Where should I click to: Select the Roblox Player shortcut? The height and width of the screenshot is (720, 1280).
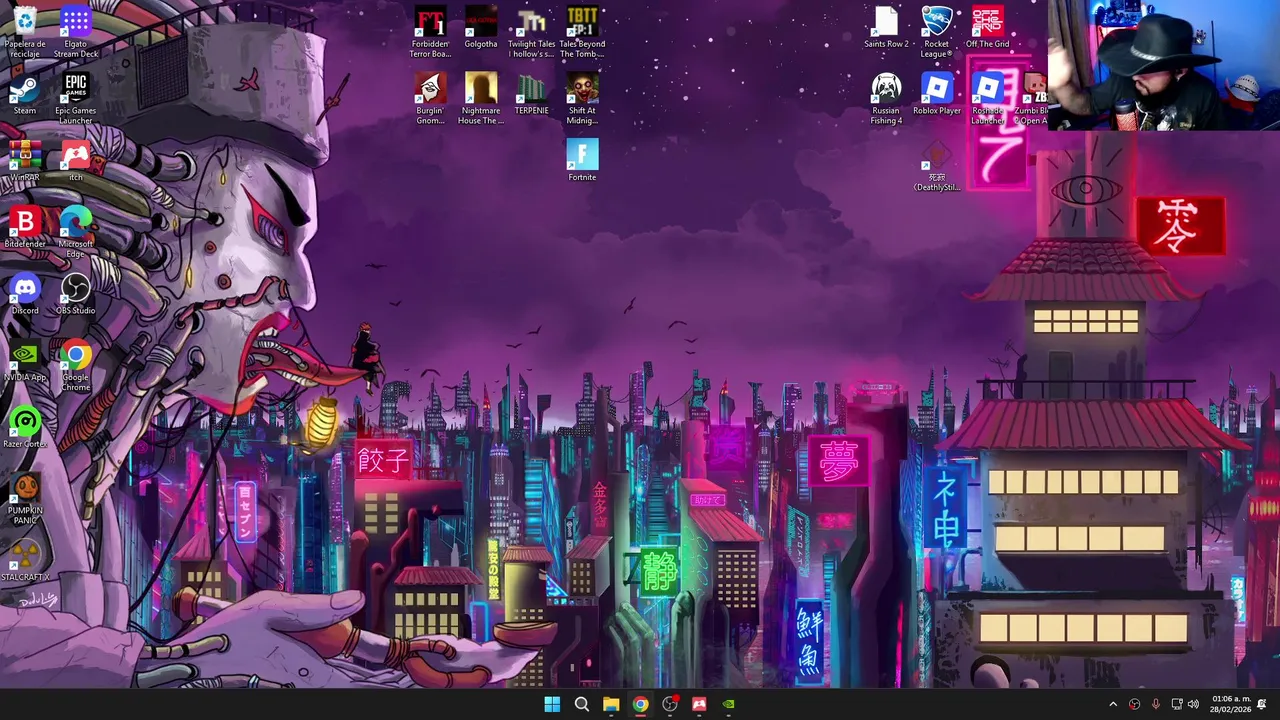[x=937, y=94]
